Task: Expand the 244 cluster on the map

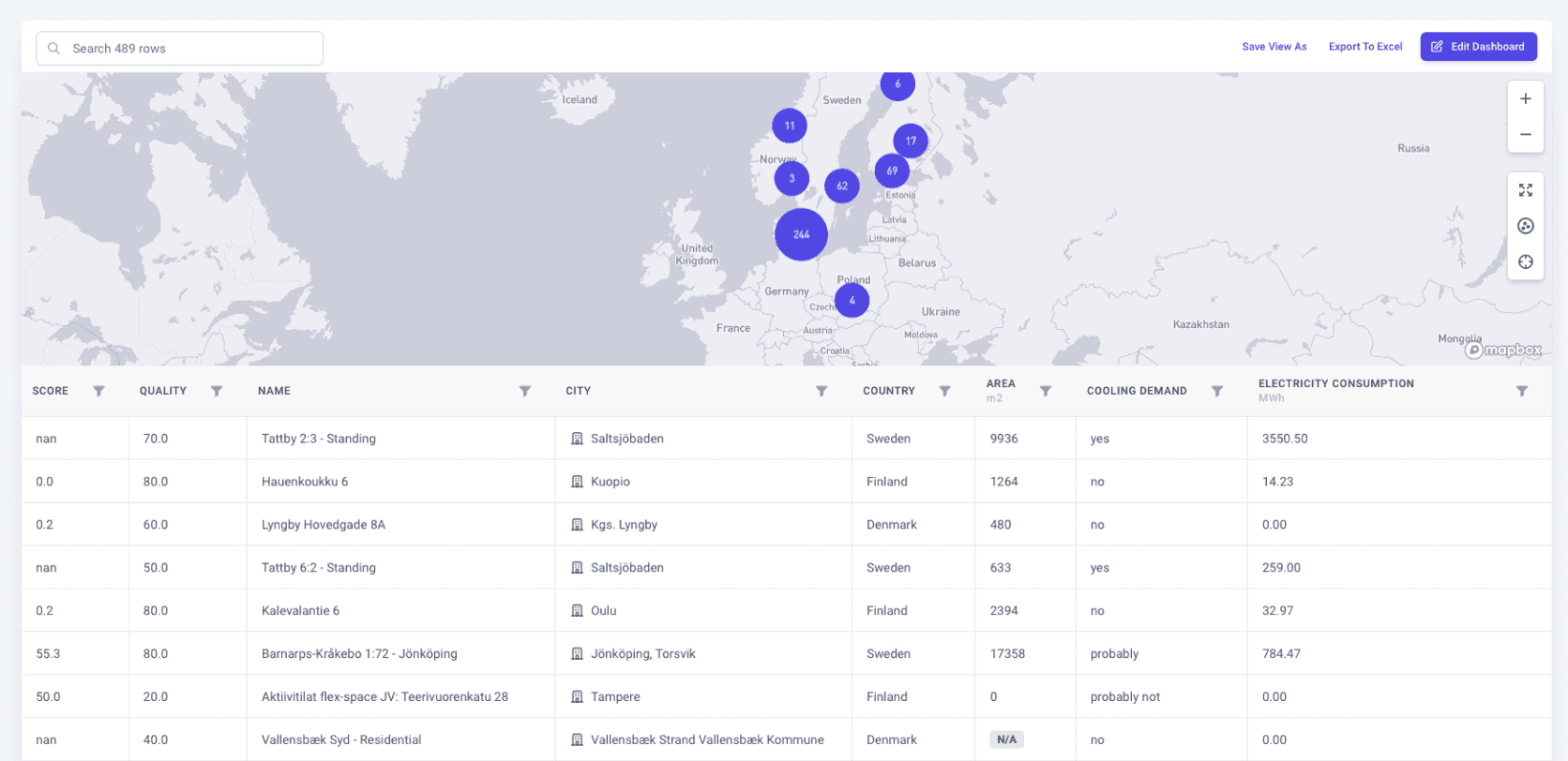Action: point(801,234)
